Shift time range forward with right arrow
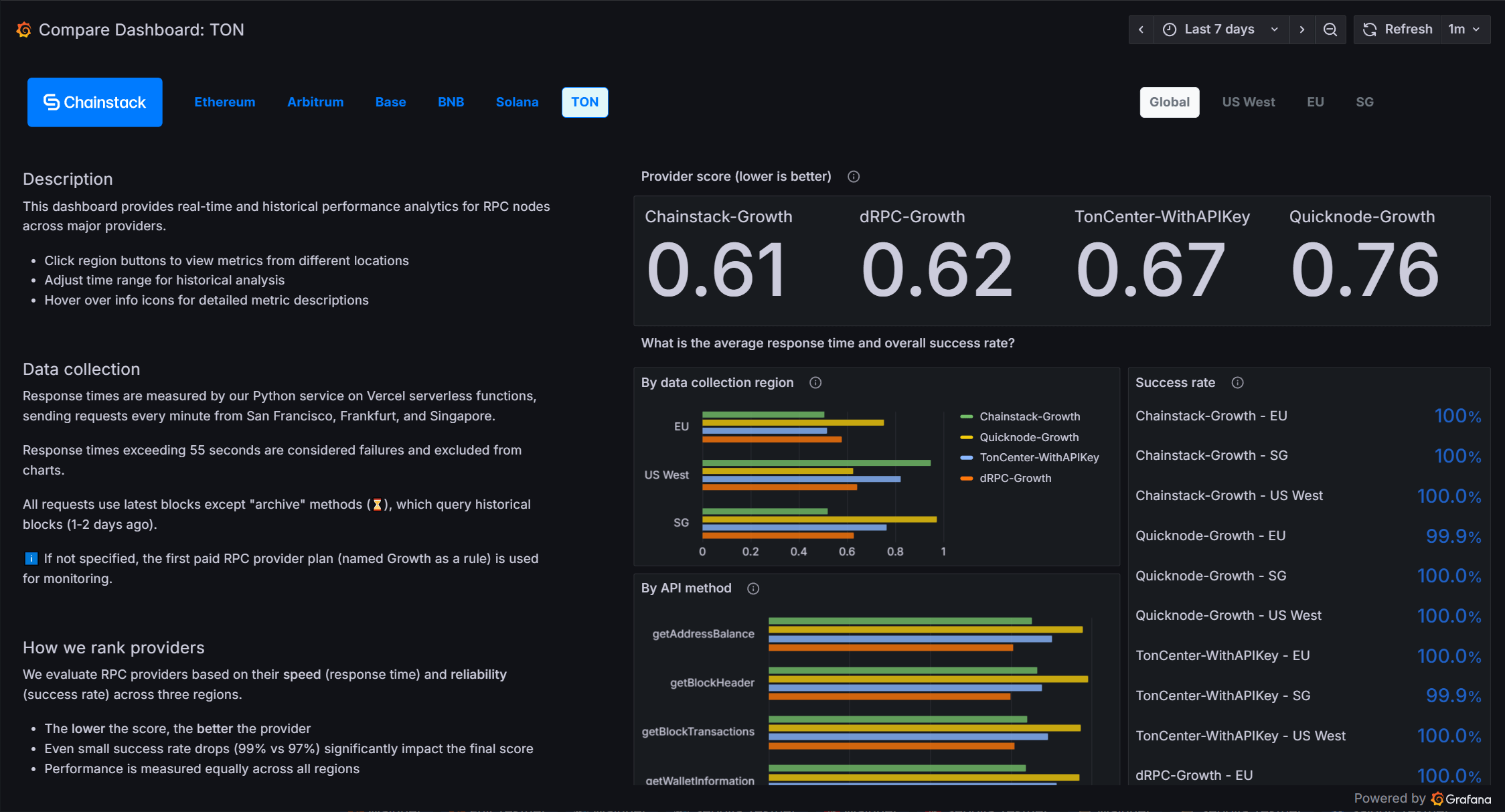 click(x=1301, y=29)
